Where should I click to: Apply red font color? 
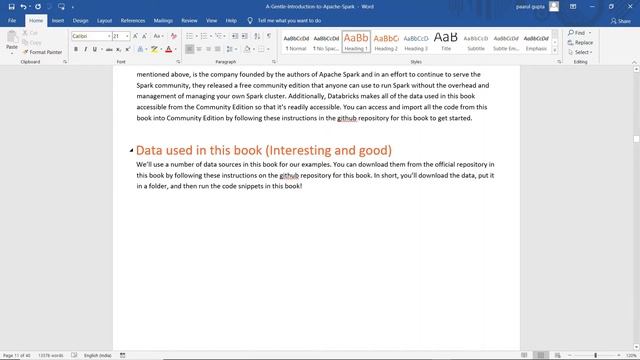coord(169,49)
